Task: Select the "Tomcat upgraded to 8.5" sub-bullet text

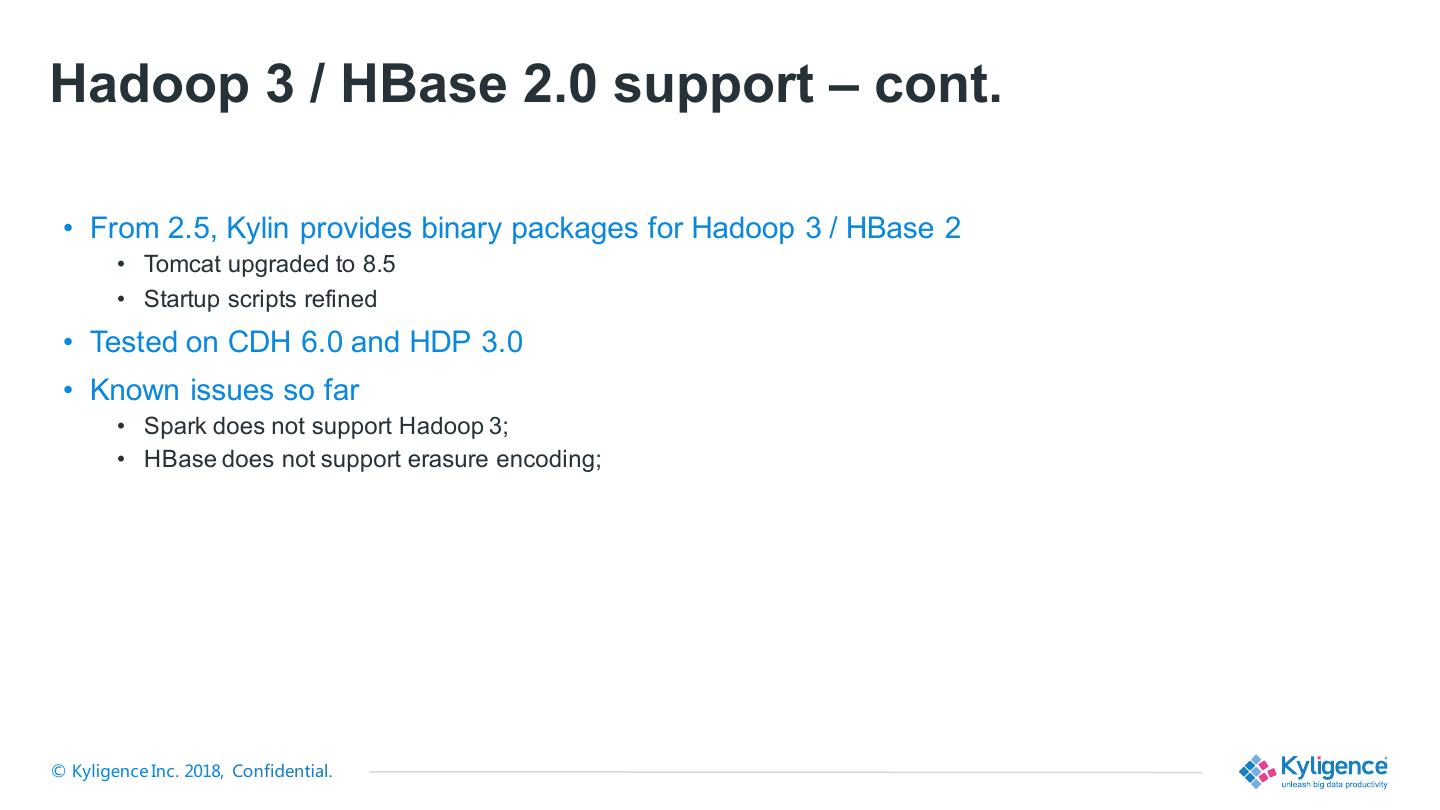Action: (269, 264)
